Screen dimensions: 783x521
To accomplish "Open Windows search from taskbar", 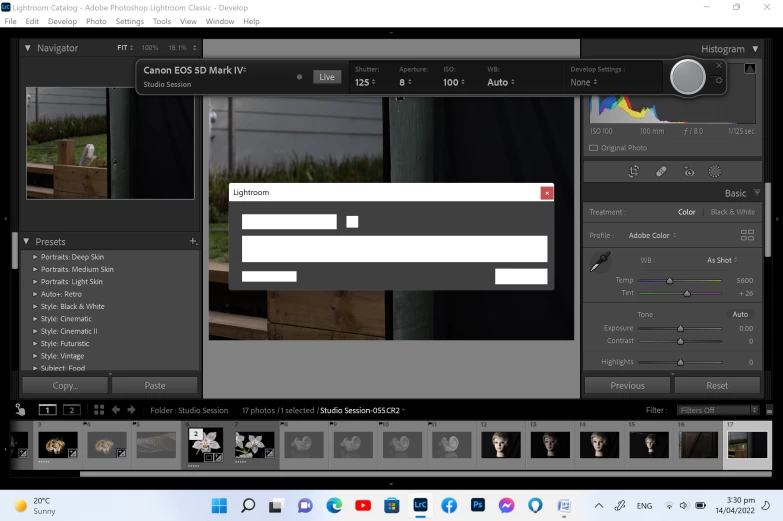I will click(248, 506).
